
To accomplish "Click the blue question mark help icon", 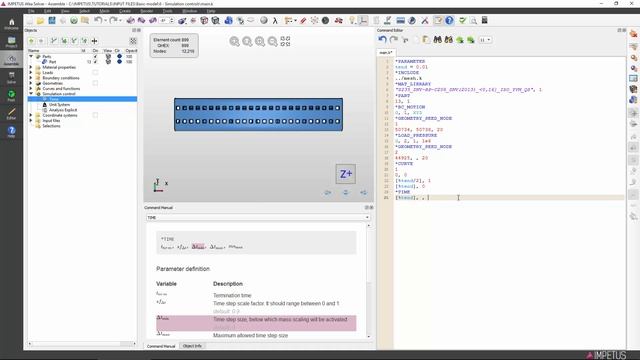I will coord(449,20).
